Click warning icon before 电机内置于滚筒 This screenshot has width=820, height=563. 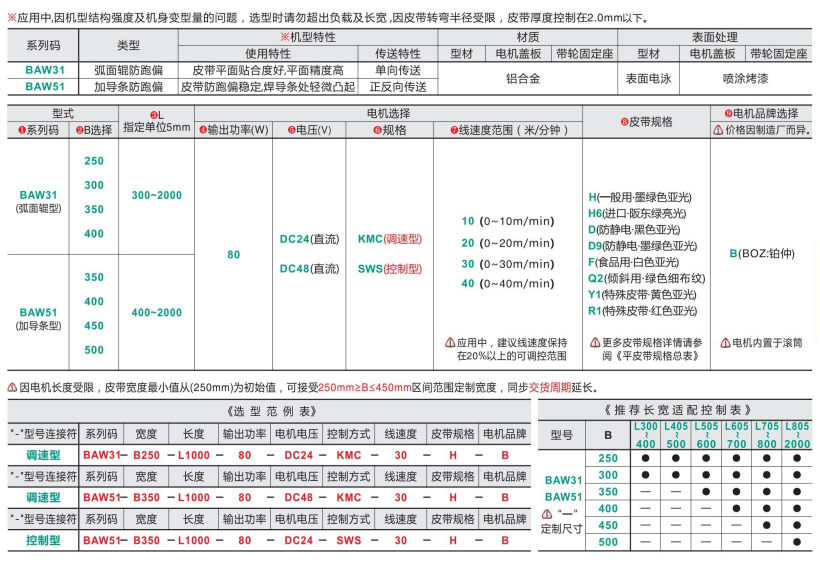click(x=725, y=342)
